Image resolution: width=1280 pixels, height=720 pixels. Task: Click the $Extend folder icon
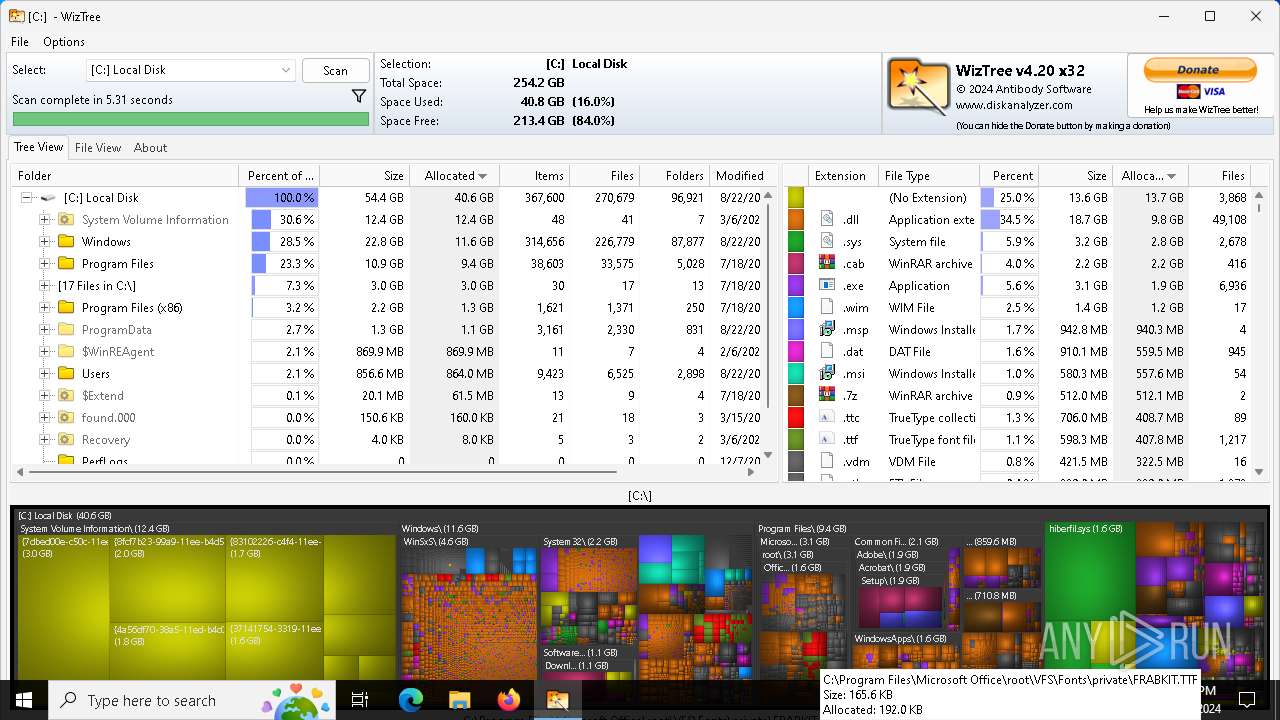click(66, 395)
